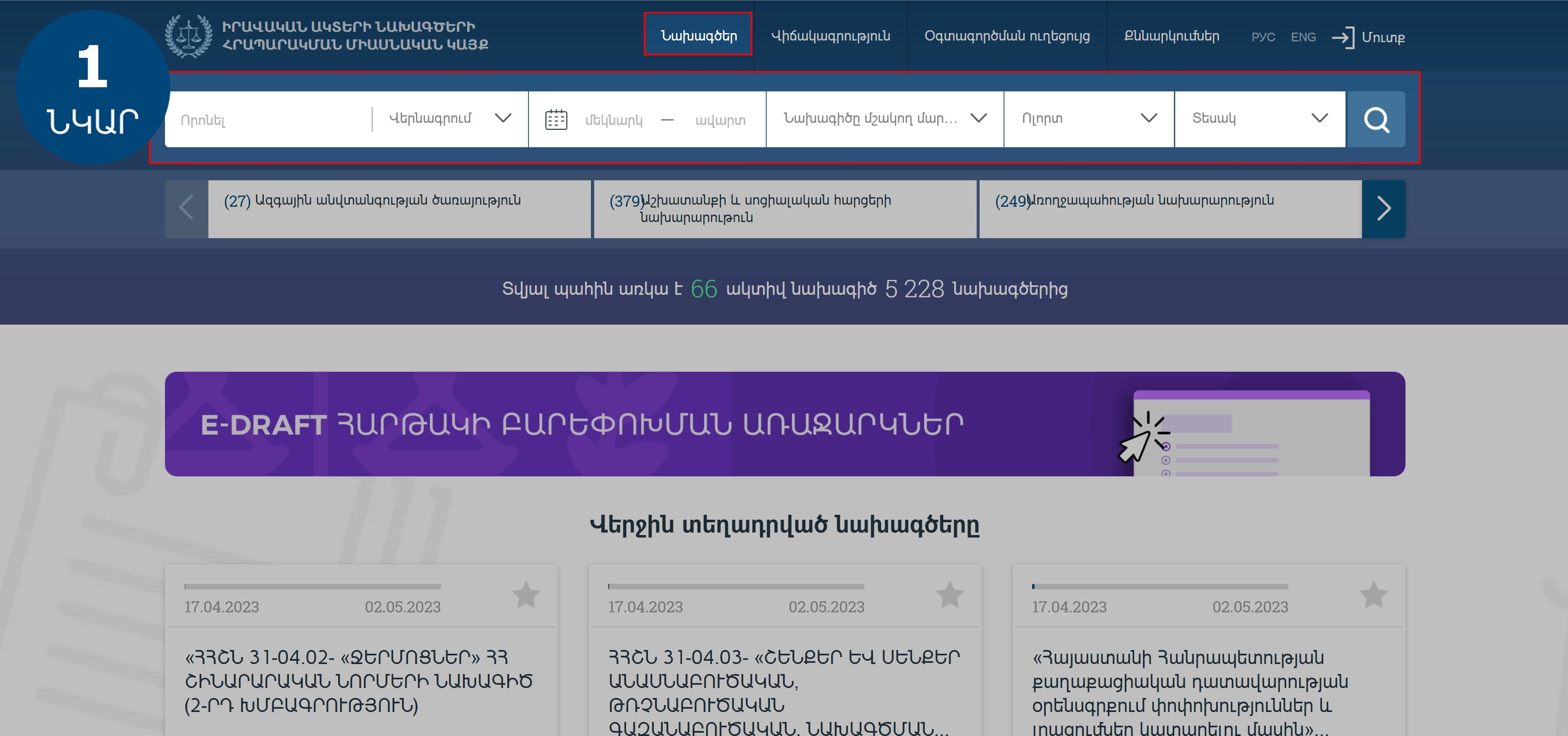Image resolution: width=1568 pixels, height=736 pixels.
Task: Open the Վիճակագրություն menu item
Action: (830, 36)
